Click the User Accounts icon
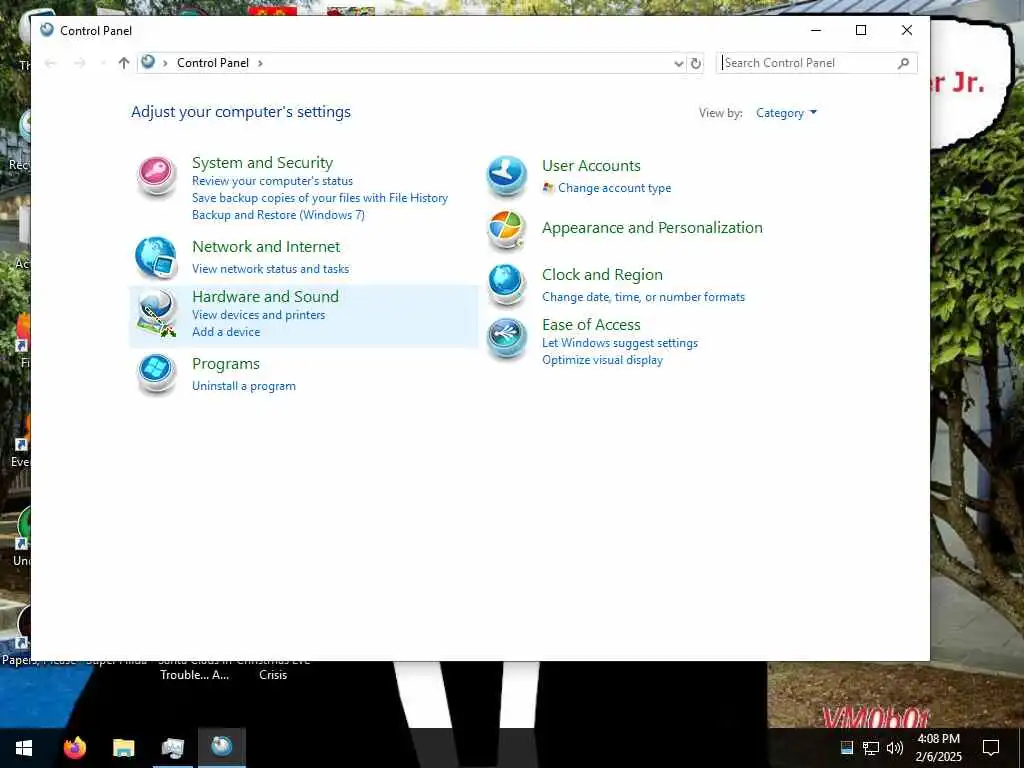This screenshot has width=1024, height=768. point(507,176)
